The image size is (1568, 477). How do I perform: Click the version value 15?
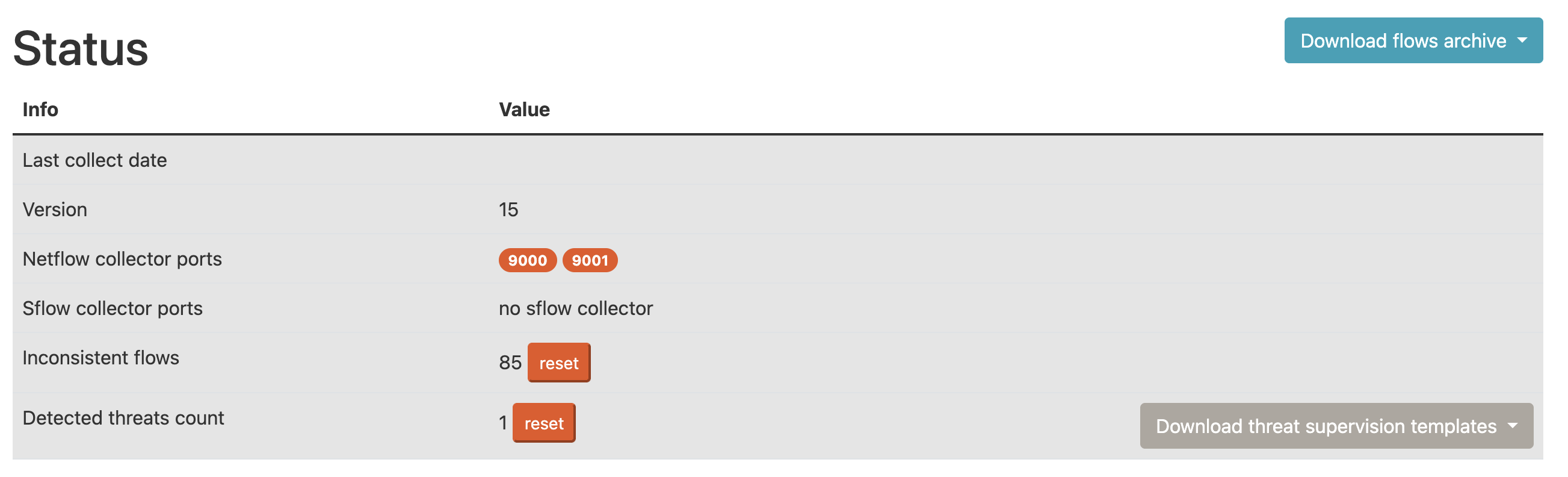(508, 210)
